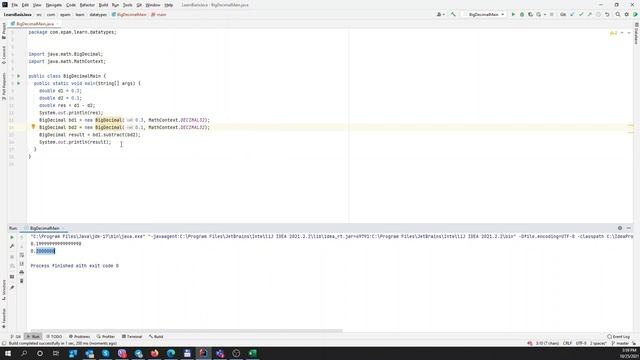
Task: Change the UTF-8 file encoding in status bar
Action: (581, 343)
